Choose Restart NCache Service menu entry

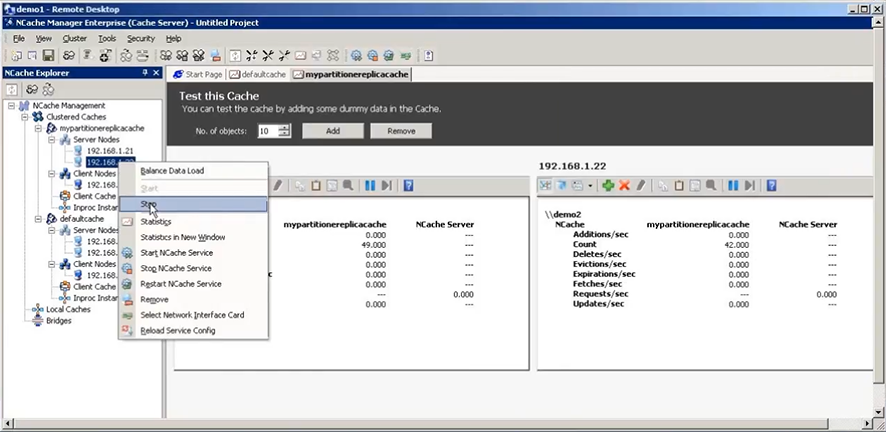193,284
